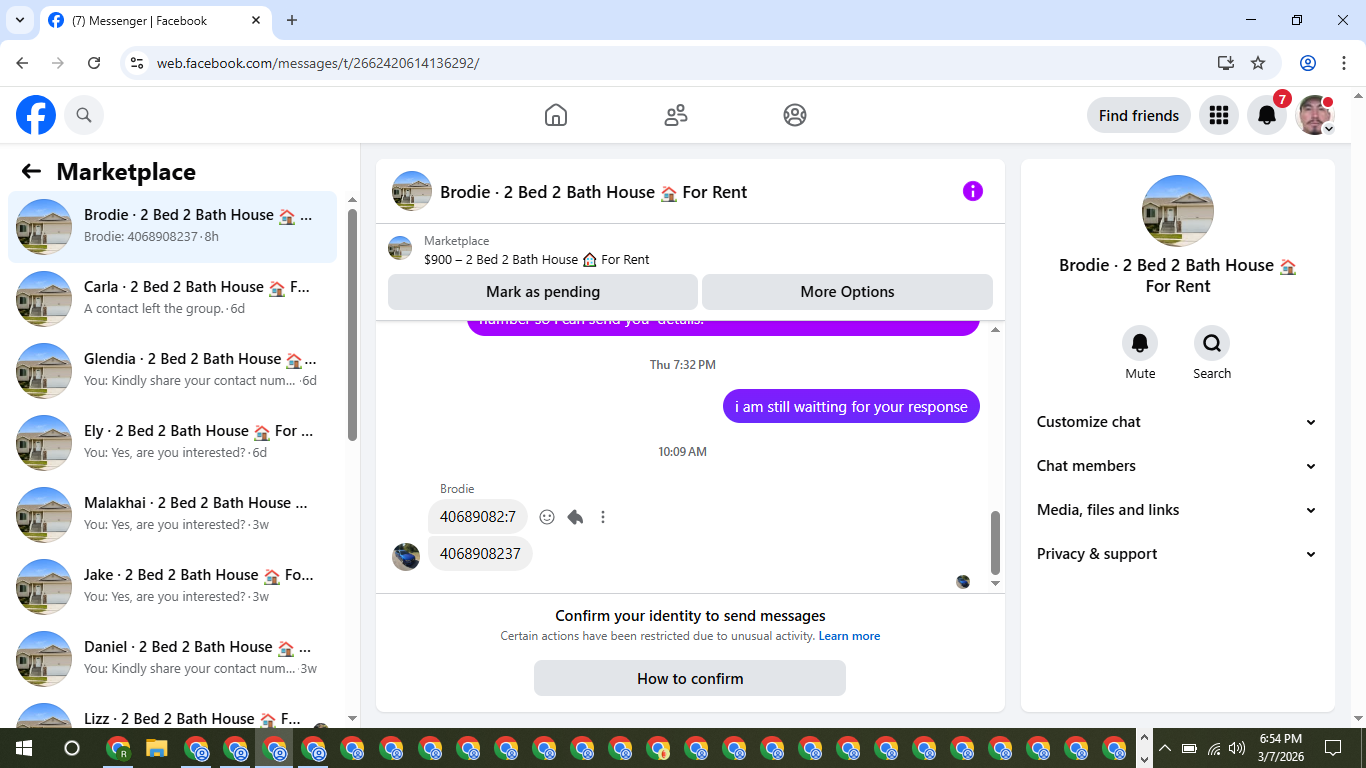Go to the Facebook Home icon
The height and width of the screenshot is (768, 1366).
(x=556, y=115)
